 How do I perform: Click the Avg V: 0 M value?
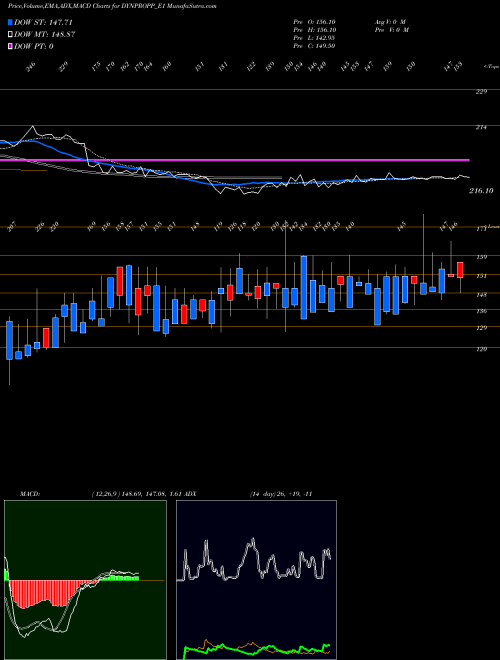tap(389, 22)
